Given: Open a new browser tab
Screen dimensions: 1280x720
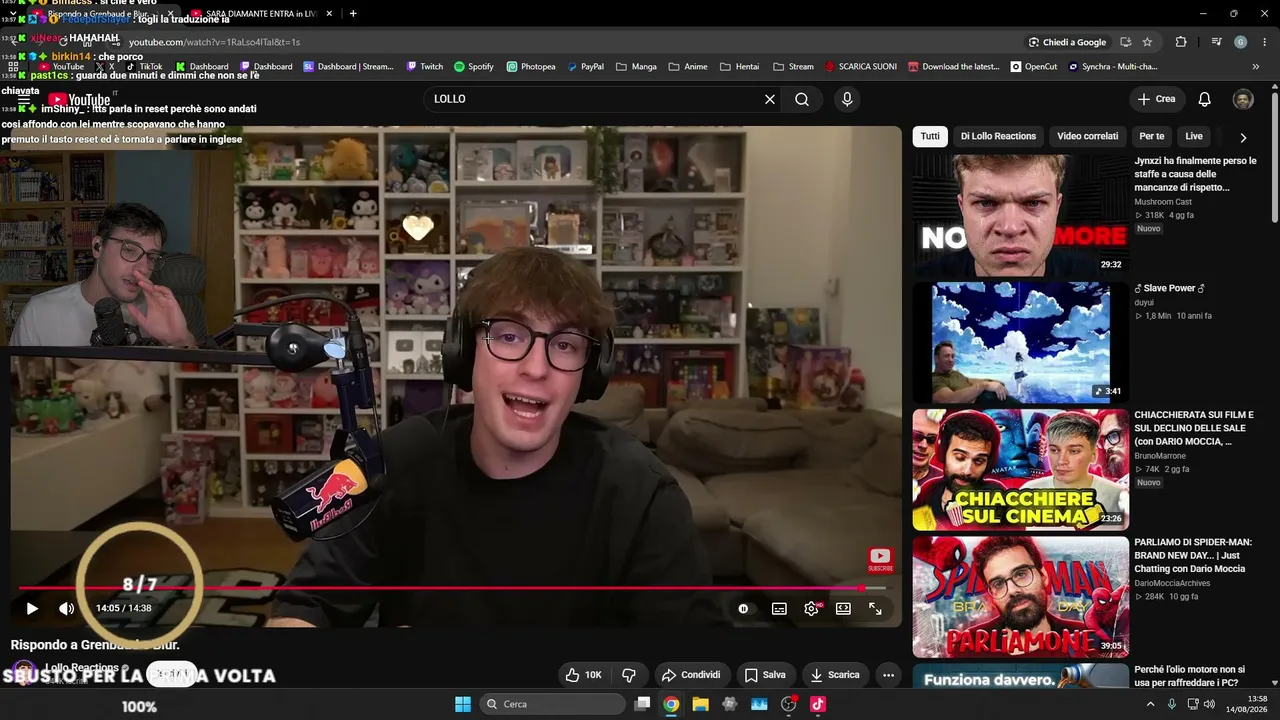Looking at the screenshot, I should click(353, 13).
